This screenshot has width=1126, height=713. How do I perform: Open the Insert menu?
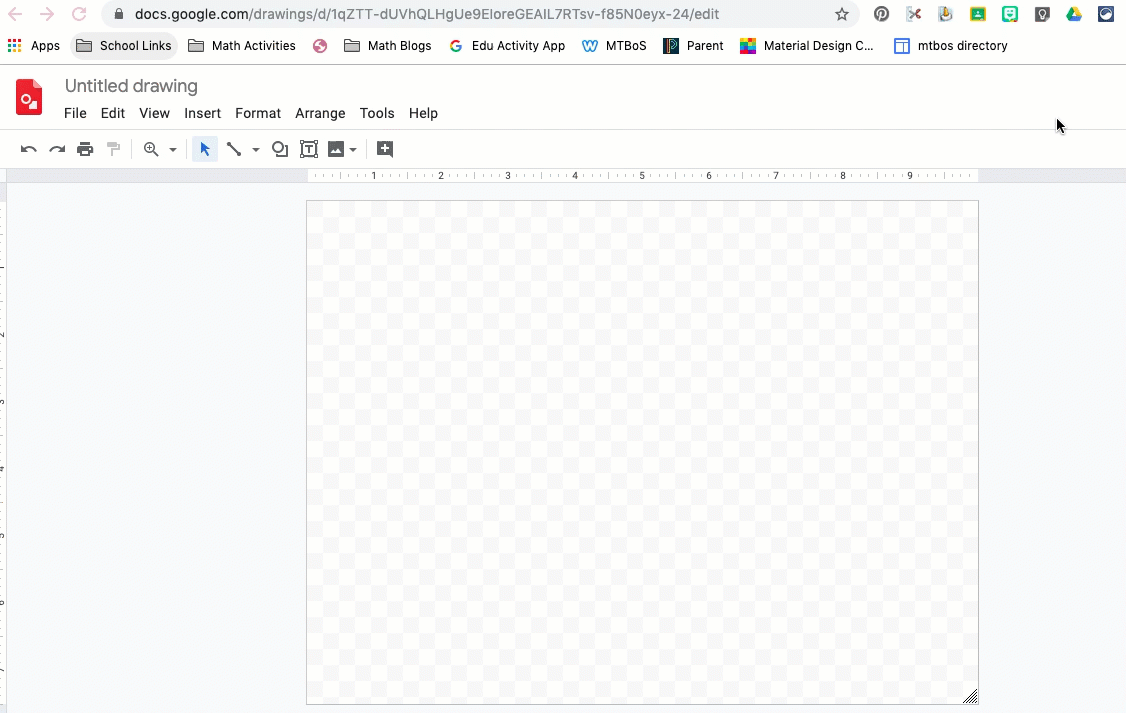click(202, 113)
